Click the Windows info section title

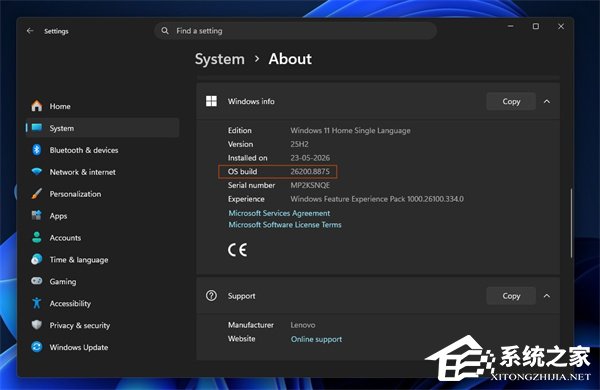tap(251, 101)
